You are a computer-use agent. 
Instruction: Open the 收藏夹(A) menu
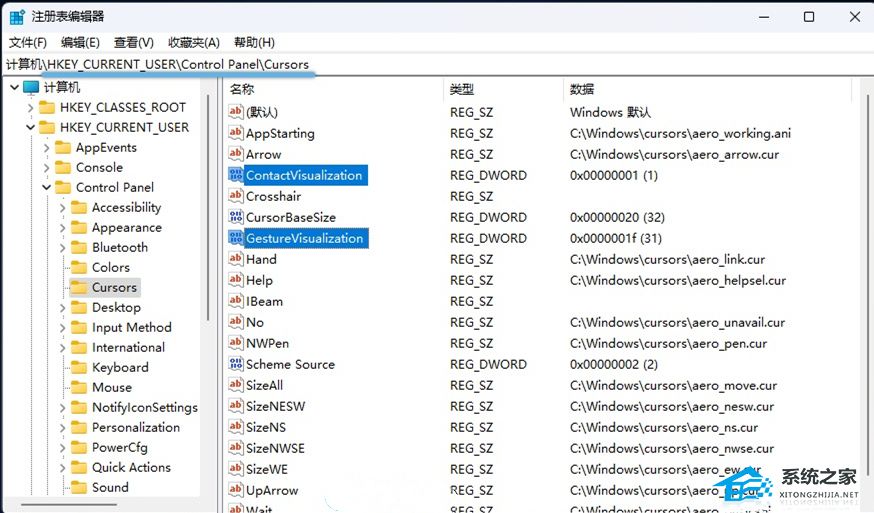[x=193, y=42]
